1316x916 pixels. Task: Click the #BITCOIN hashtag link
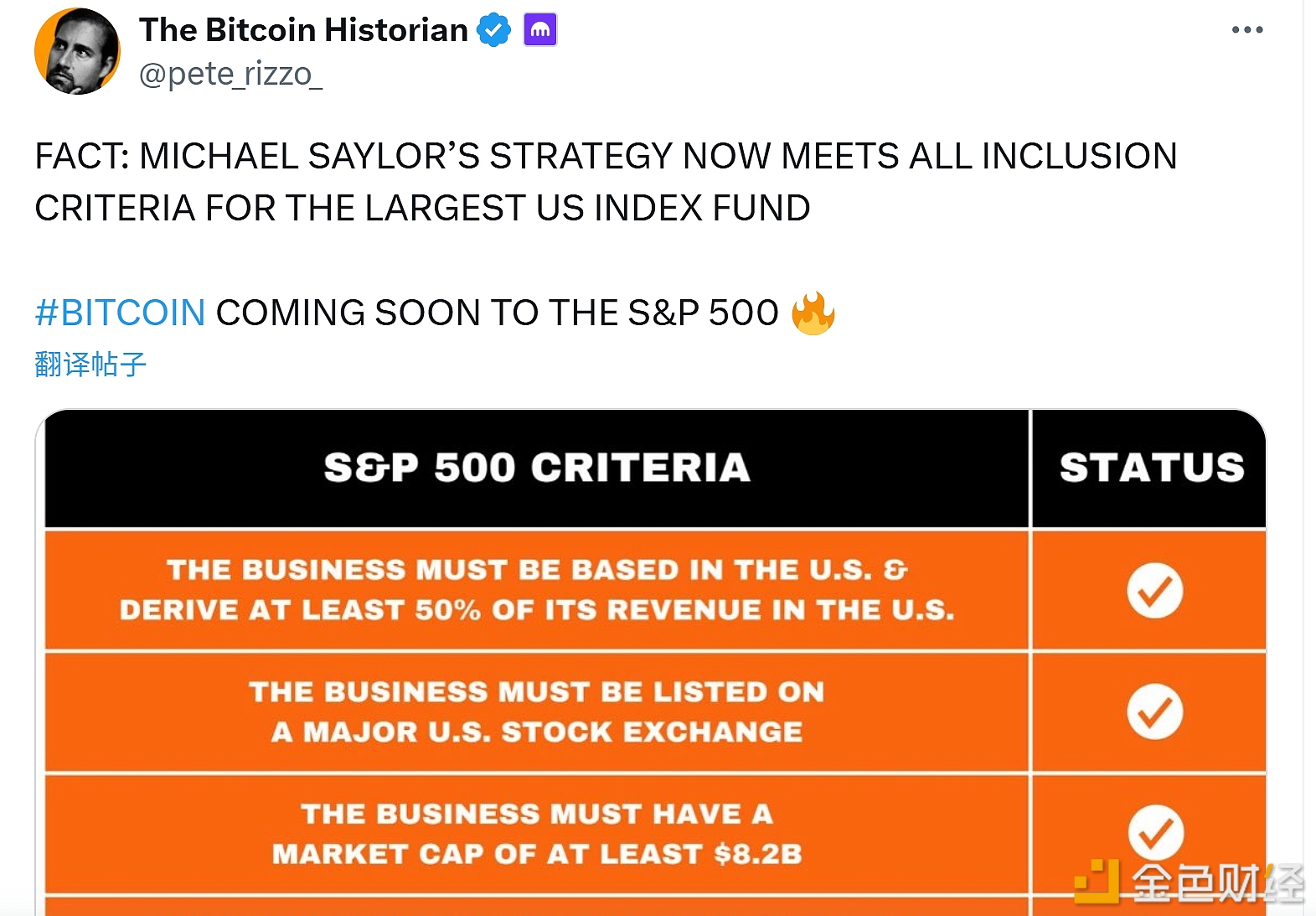pos(120,313)
